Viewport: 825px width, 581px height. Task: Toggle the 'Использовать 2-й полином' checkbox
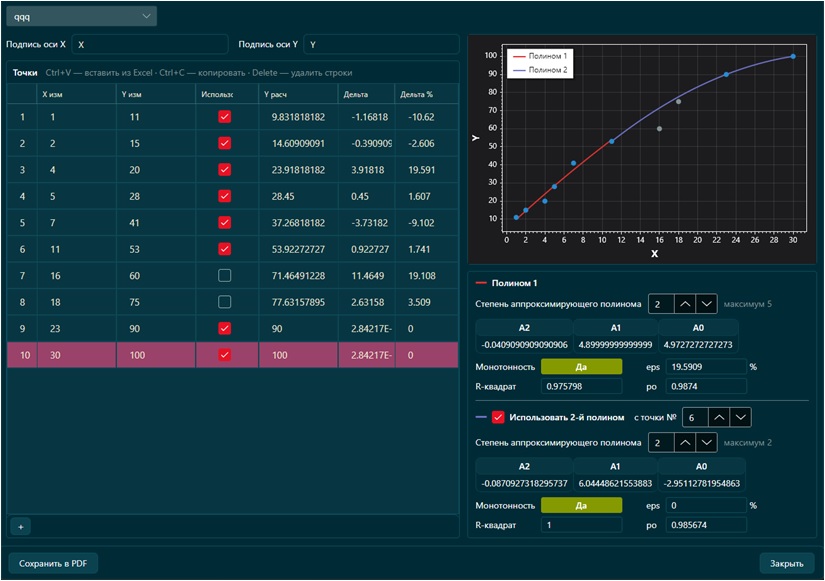(498, 417)
